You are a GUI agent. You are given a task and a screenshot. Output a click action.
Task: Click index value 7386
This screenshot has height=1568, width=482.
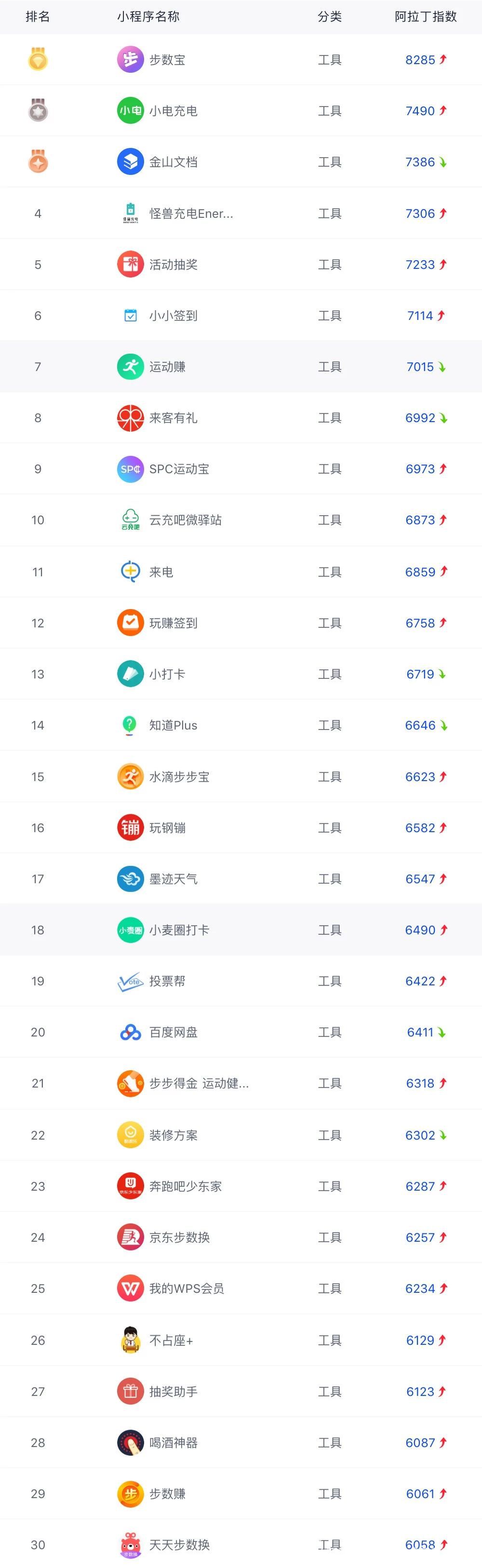pyautogui.click(x=420, y=162)
